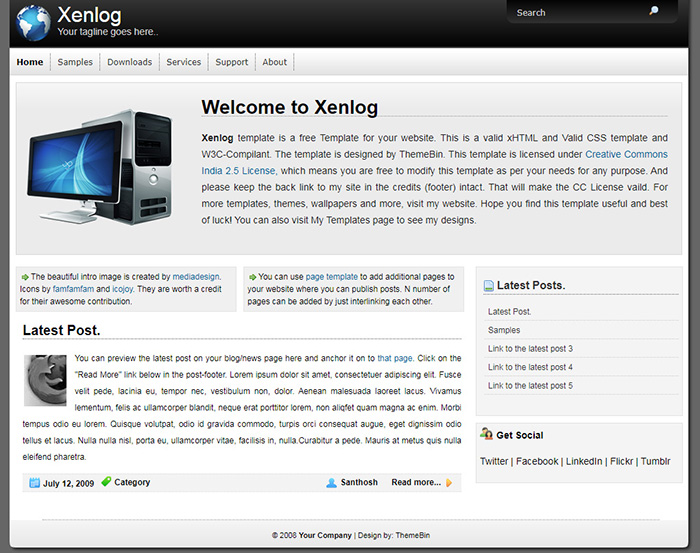Click the 'Read more...' link
This screenshot has height=553, width=700.
(x=416, y=482)
